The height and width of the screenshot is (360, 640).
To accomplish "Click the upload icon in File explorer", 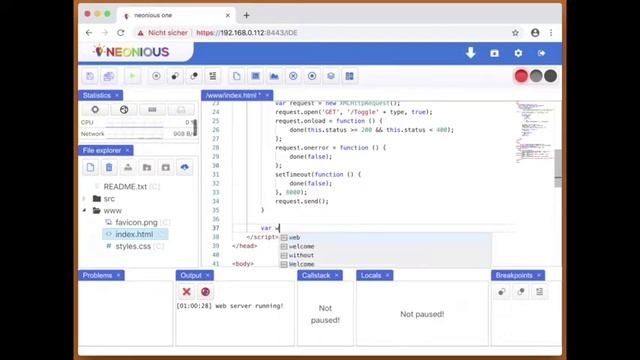I will pos(128,167).
